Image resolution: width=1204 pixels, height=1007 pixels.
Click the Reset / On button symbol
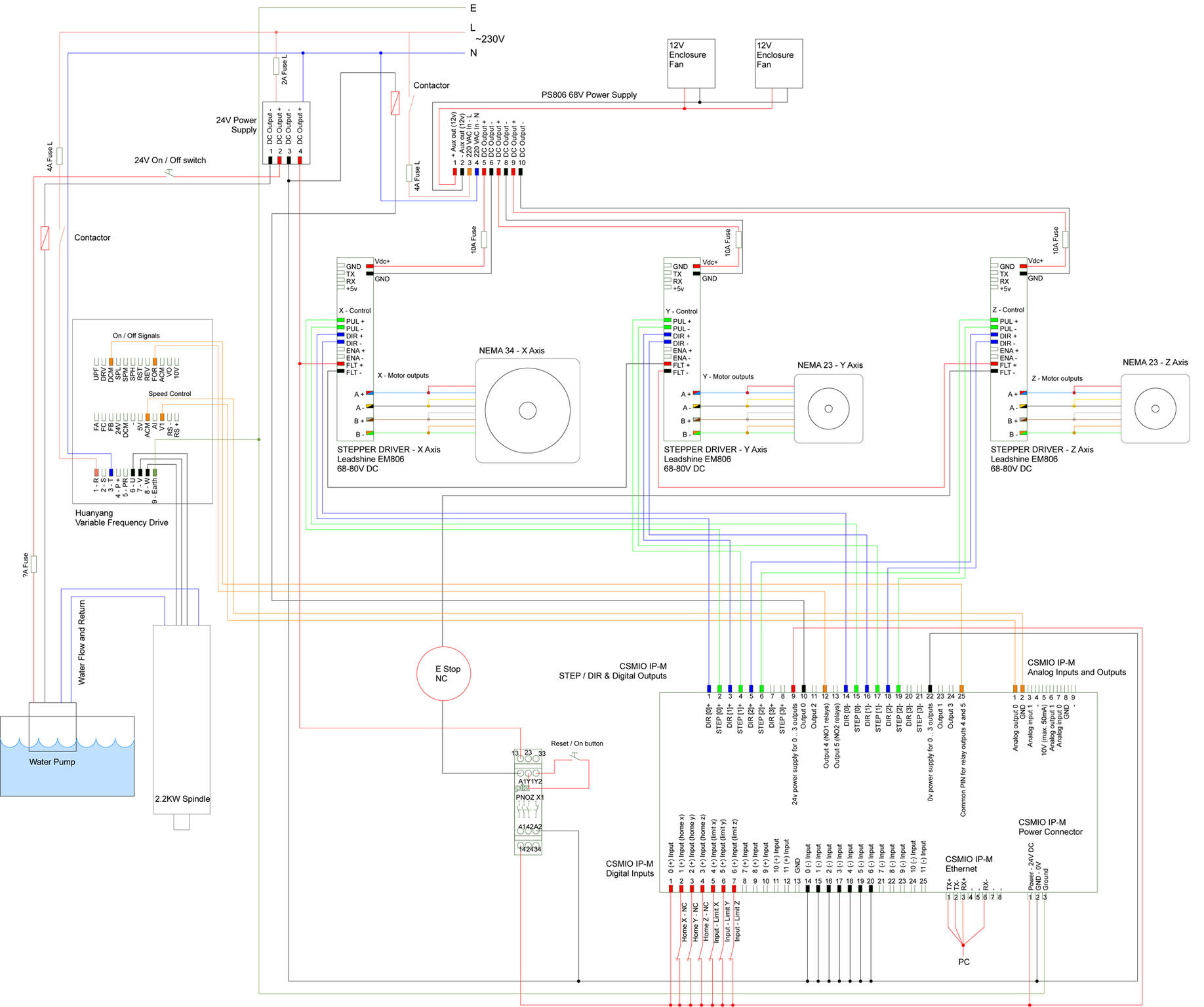tap(575, 756)
